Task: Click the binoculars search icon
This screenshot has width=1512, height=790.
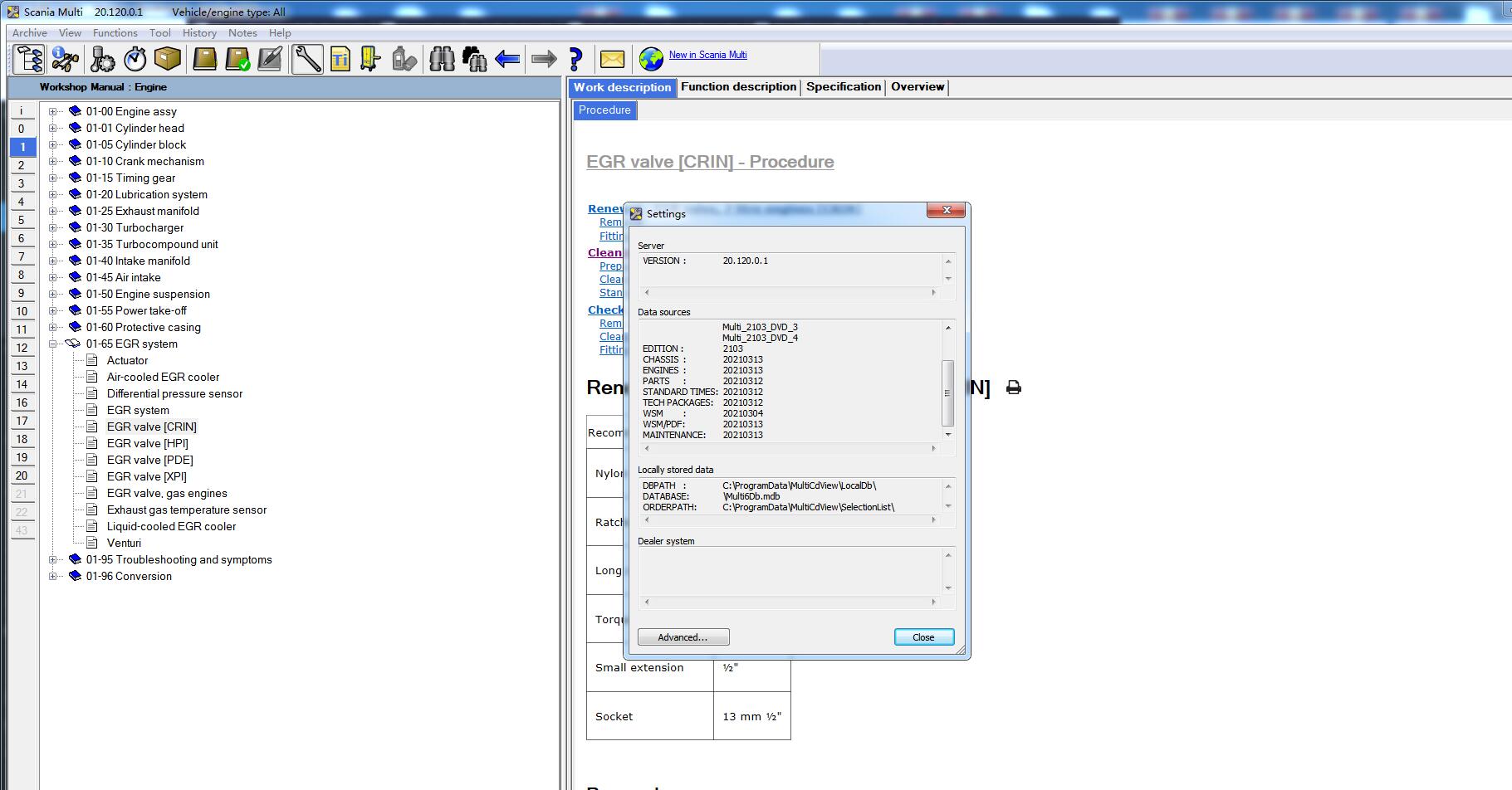Action: tap(442, 59)
